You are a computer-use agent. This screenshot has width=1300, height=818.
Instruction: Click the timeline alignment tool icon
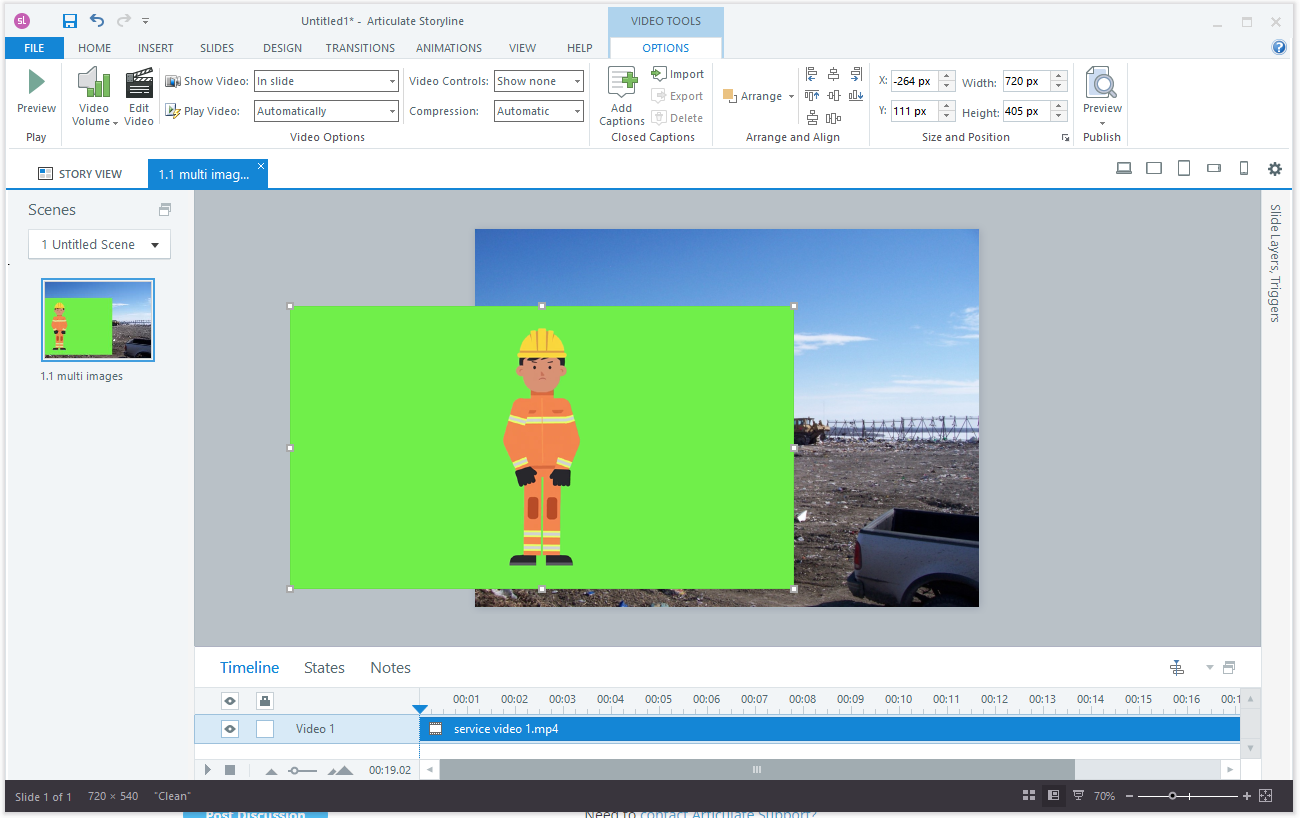click(x=1177, y=668)
